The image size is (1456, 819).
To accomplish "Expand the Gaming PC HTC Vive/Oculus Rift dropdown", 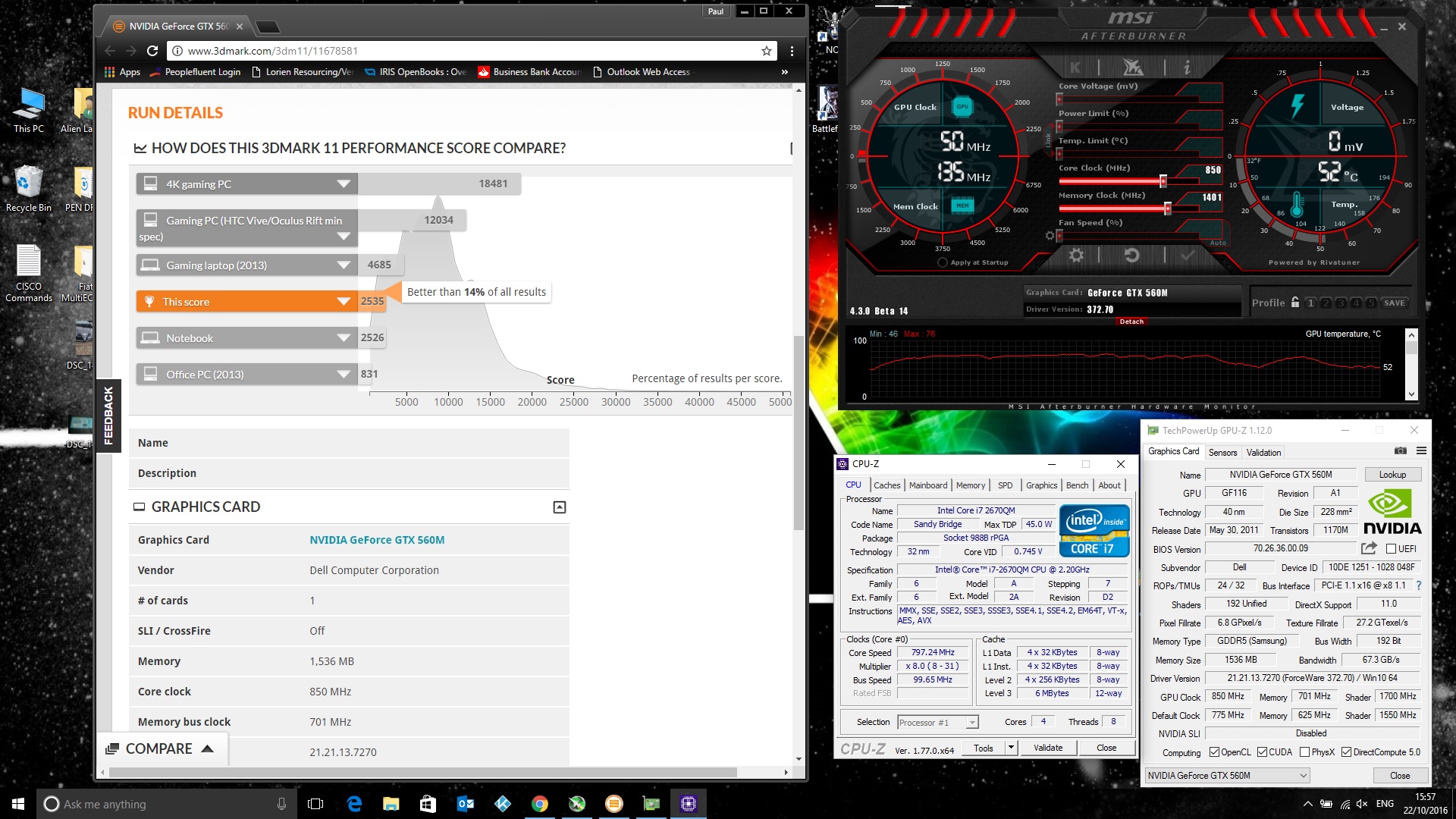I will tap(344, 237).
